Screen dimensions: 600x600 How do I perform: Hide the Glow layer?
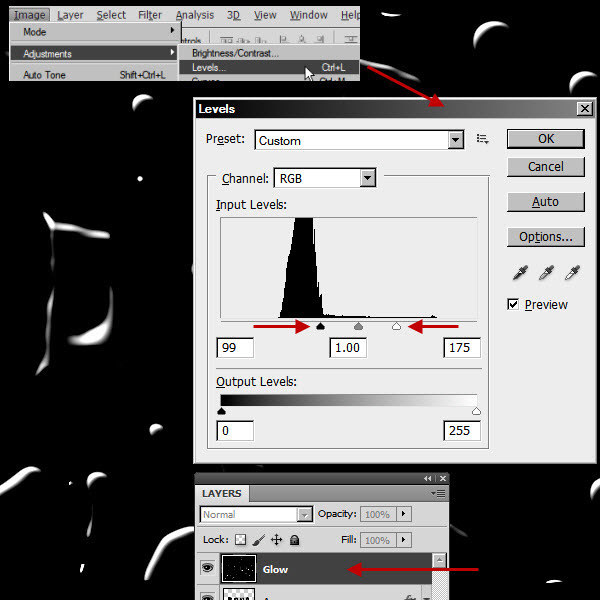pyautogui.click(x=208, y=568)
